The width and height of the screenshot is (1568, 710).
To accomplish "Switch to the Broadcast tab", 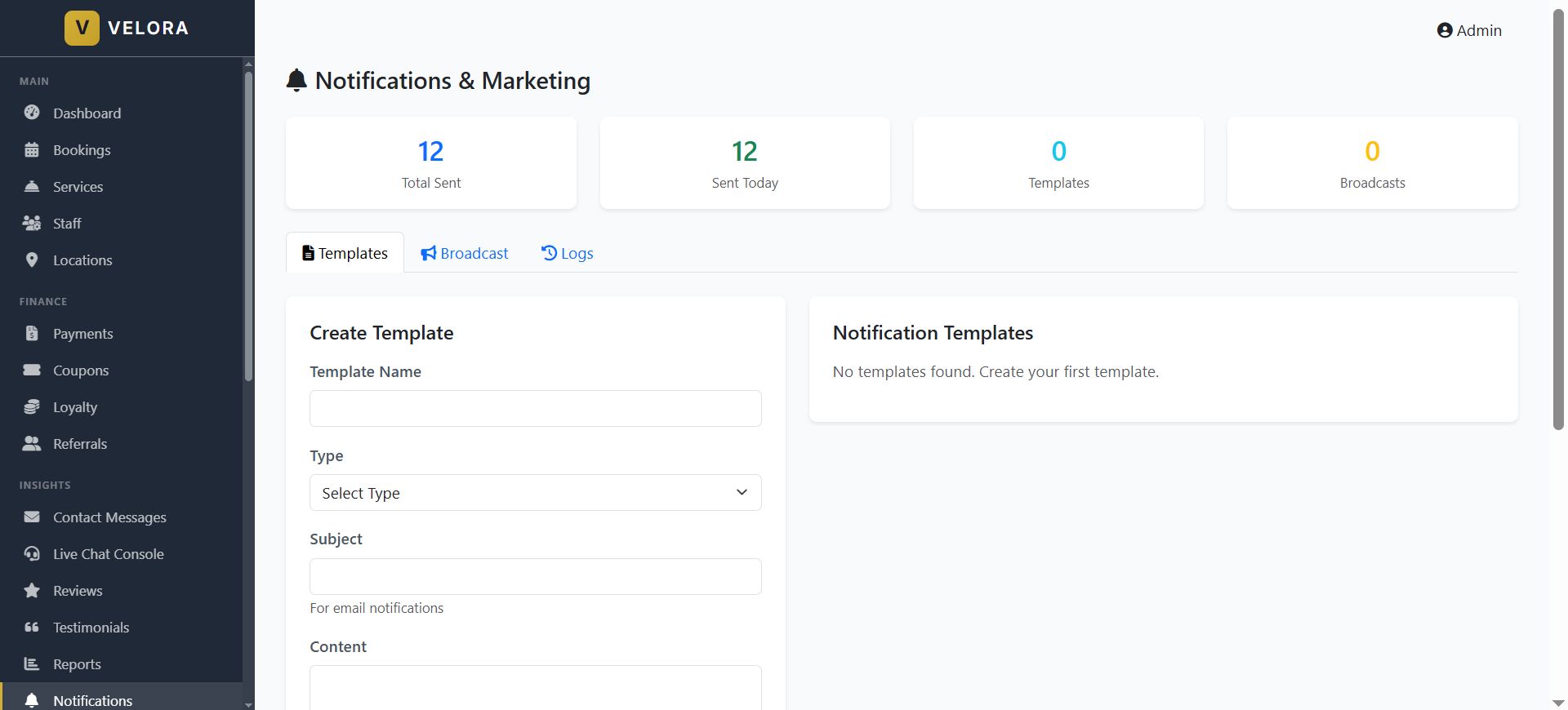I will pyautogui.click(x=464, y=253).
